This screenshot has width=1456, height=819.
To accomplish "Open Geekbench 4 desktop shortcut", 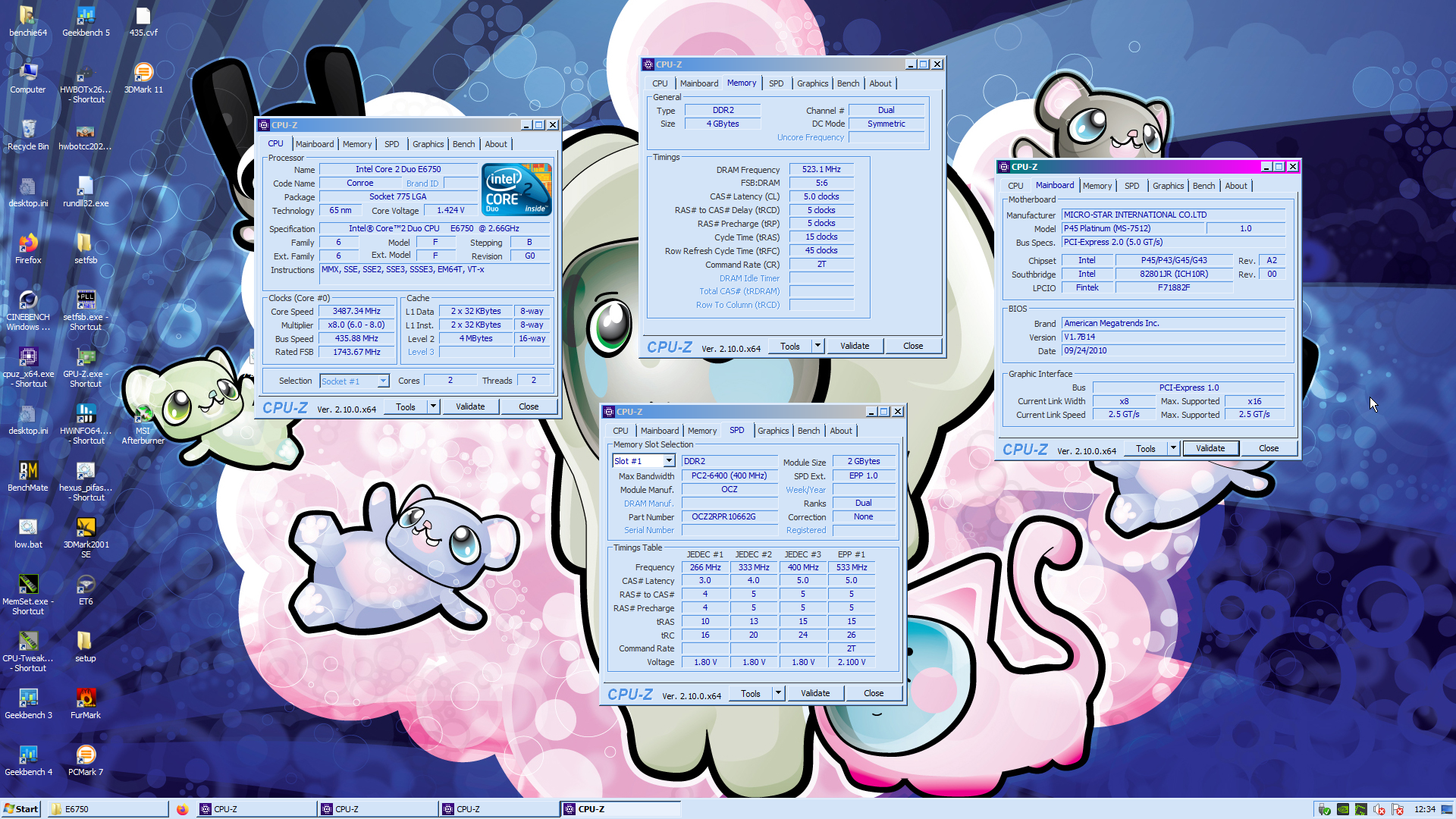I will point(28,761).
